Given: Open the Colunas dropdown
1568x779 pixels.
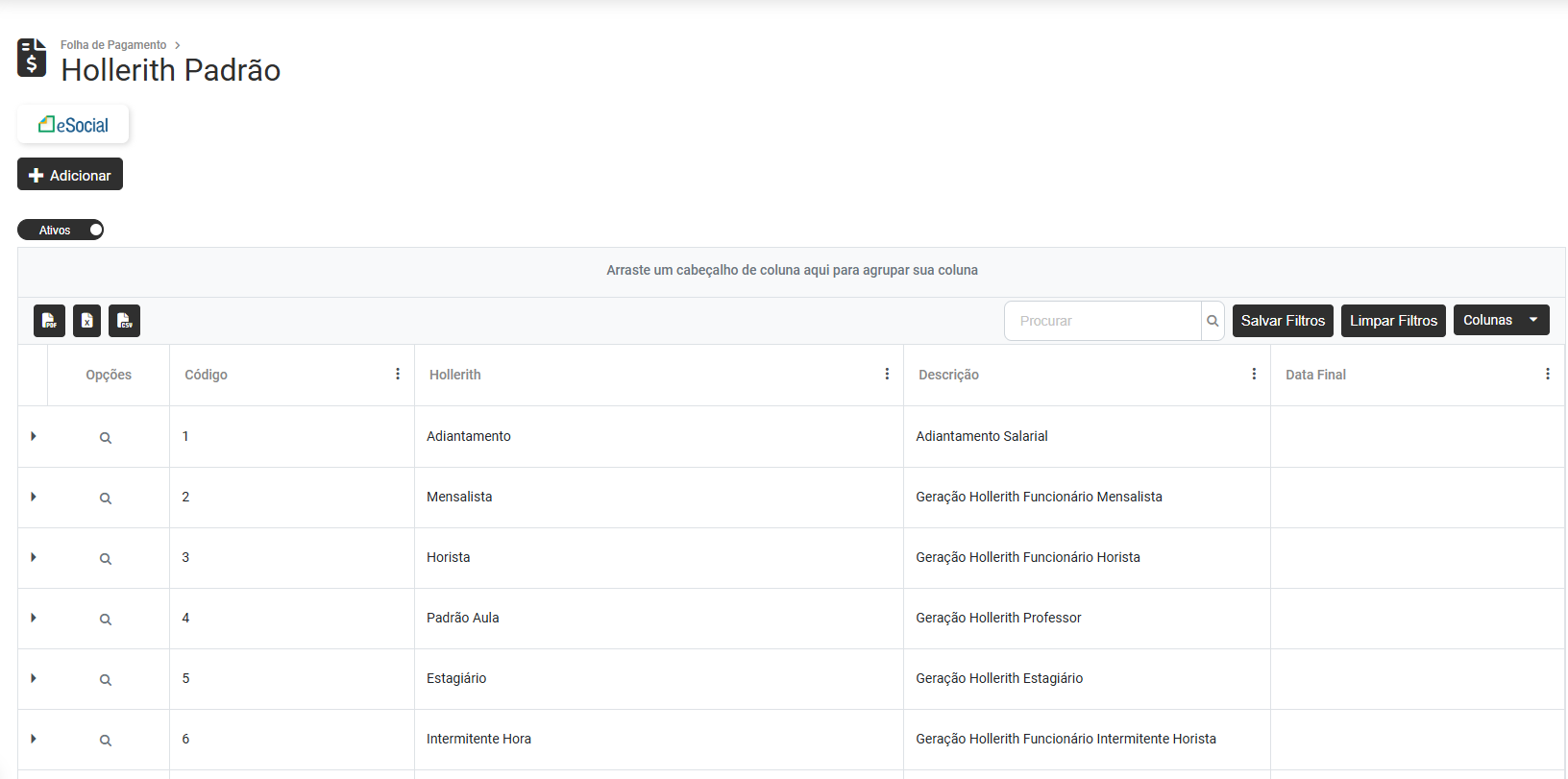Looking at the screenshot, I should pos(1501,320).
